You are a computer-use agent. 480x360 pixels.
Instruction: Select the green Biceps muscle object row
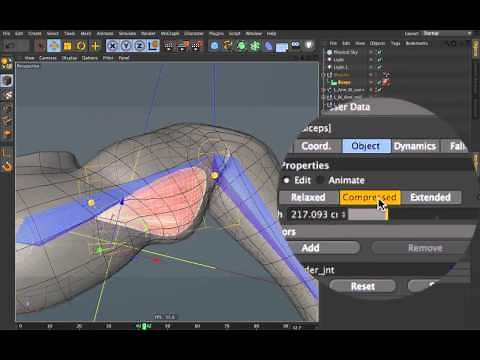pos(344,82)
